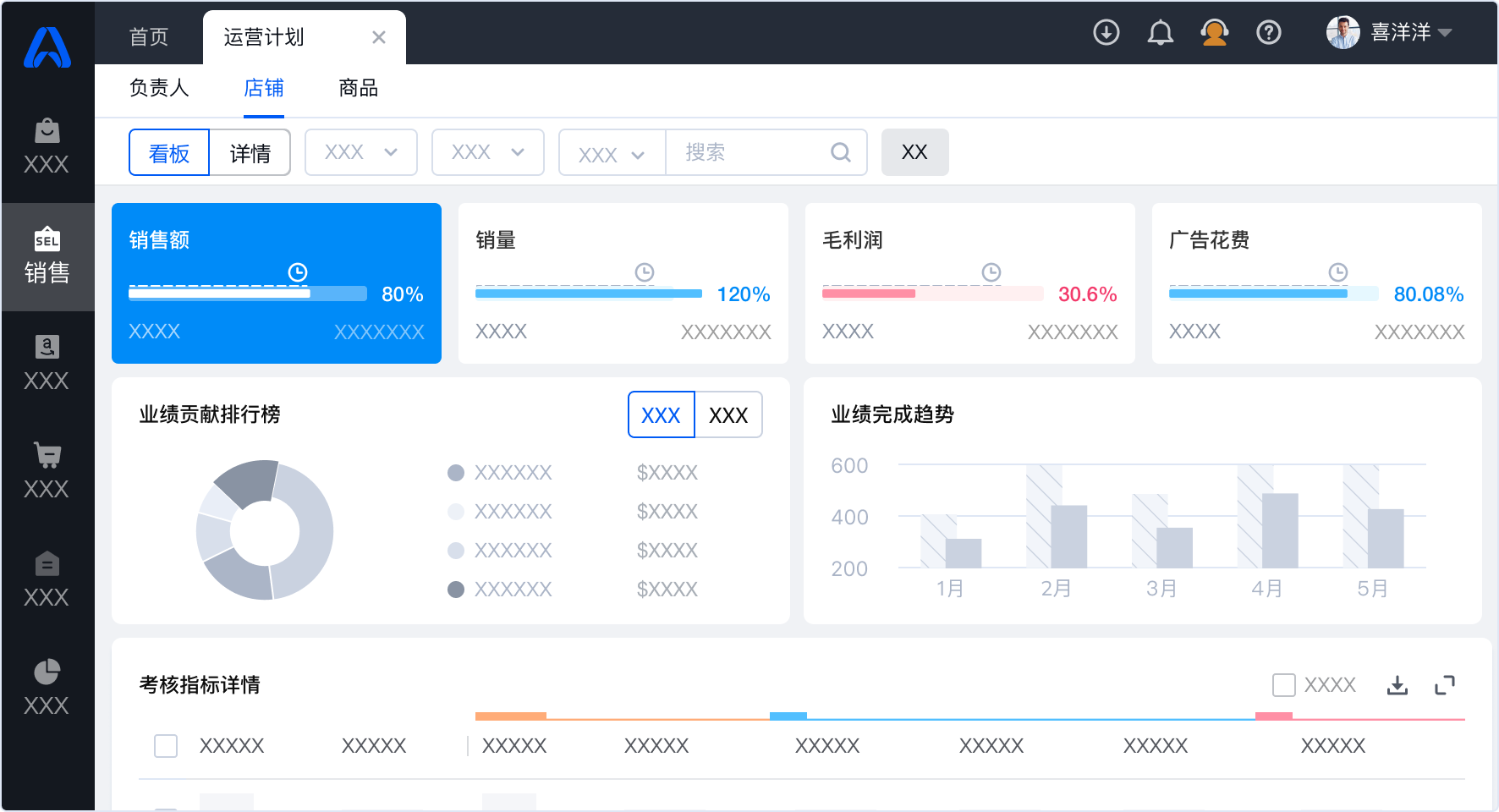Click the clock marker on 销售额 card
The height and width of the screenshot is (812, 1499).
click(298, 272)
